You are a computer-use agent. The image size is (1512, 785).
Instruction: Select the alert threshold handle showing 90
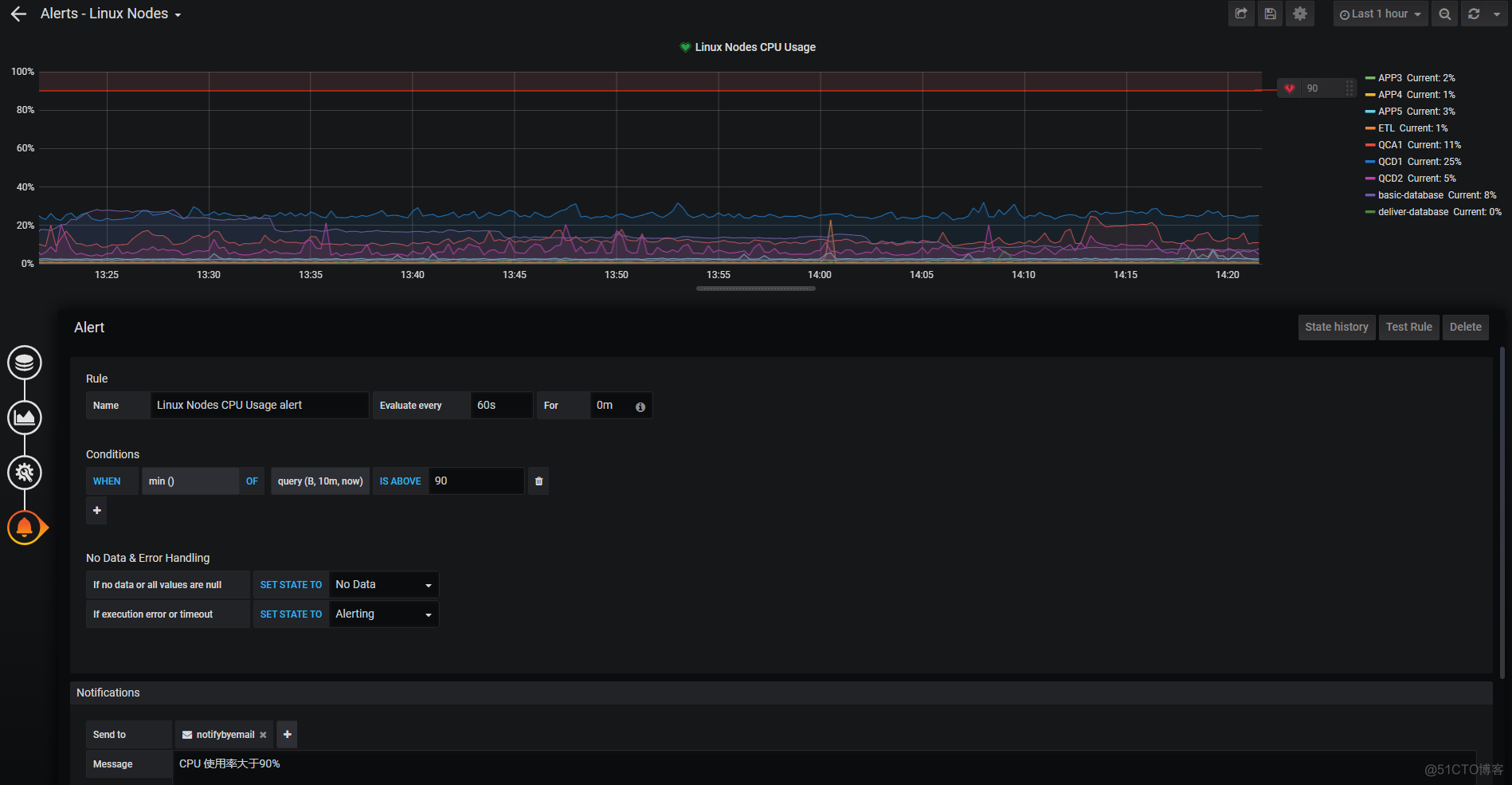(x=1315, y=88)
